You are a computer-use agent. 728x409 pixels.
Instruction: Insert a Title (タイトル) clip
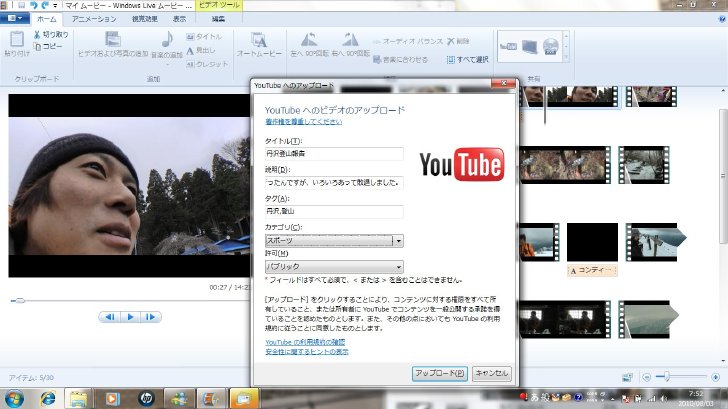204,37
